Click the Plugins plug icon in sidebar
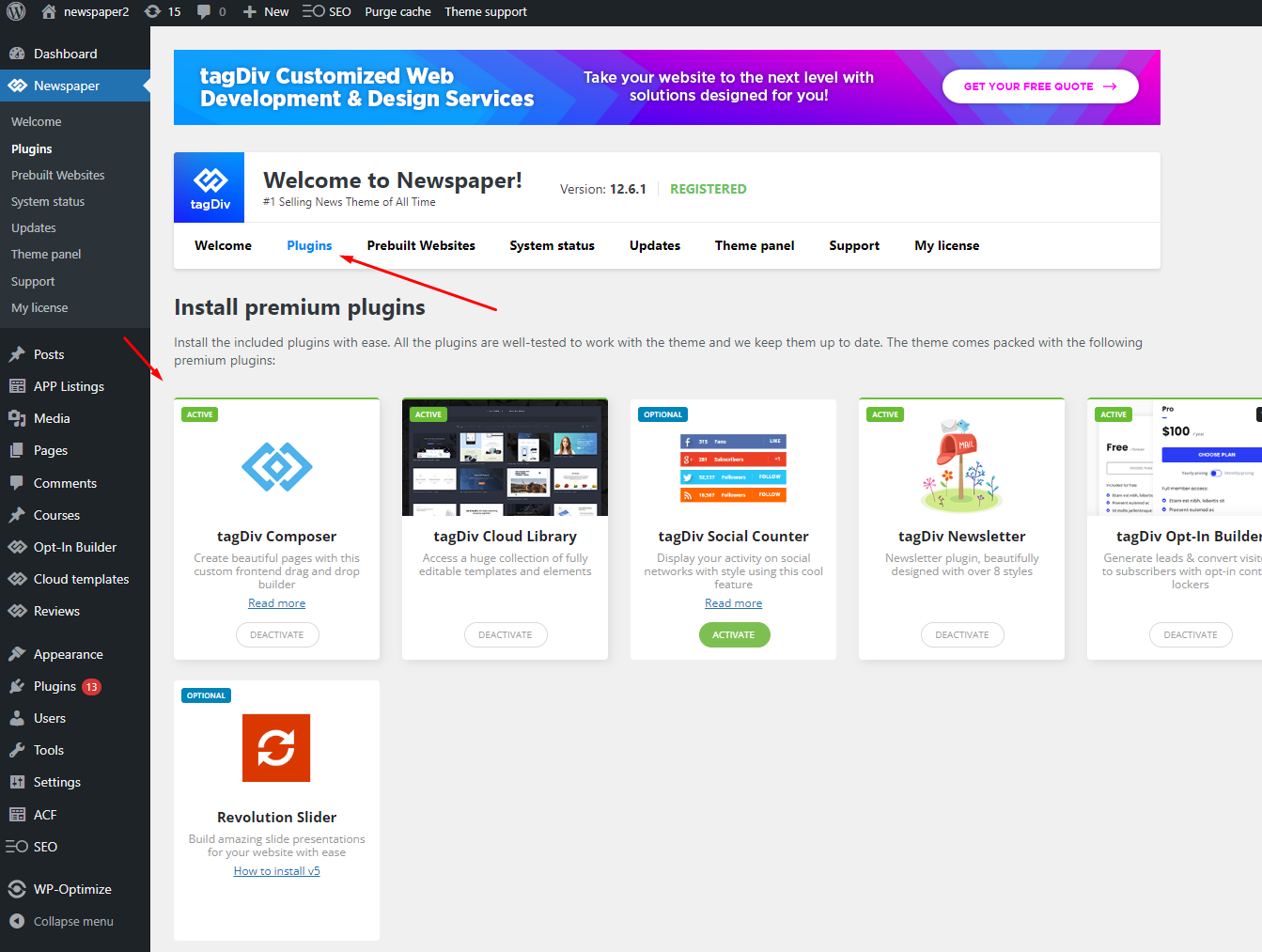The height and width of the screenshot is (952, 1262). (17, 686)
